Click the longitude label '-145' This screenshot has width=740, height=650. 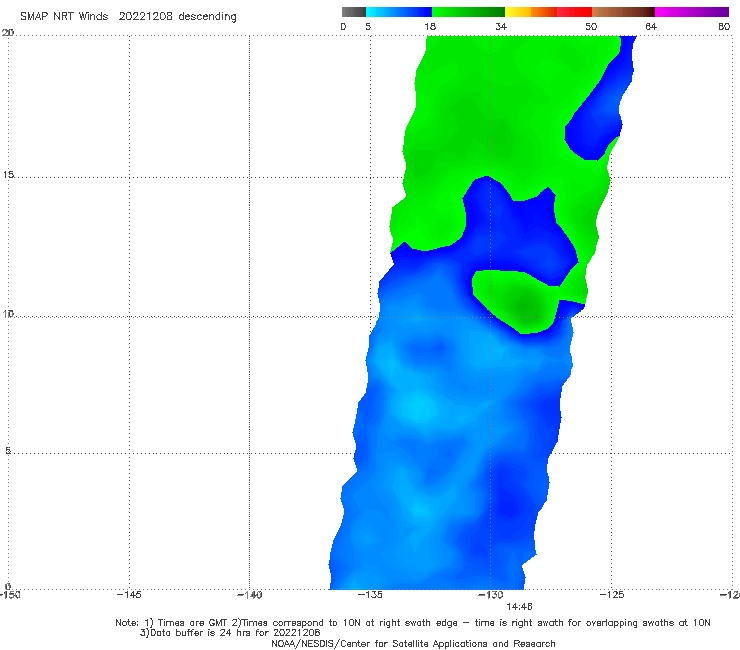[129, 595]
